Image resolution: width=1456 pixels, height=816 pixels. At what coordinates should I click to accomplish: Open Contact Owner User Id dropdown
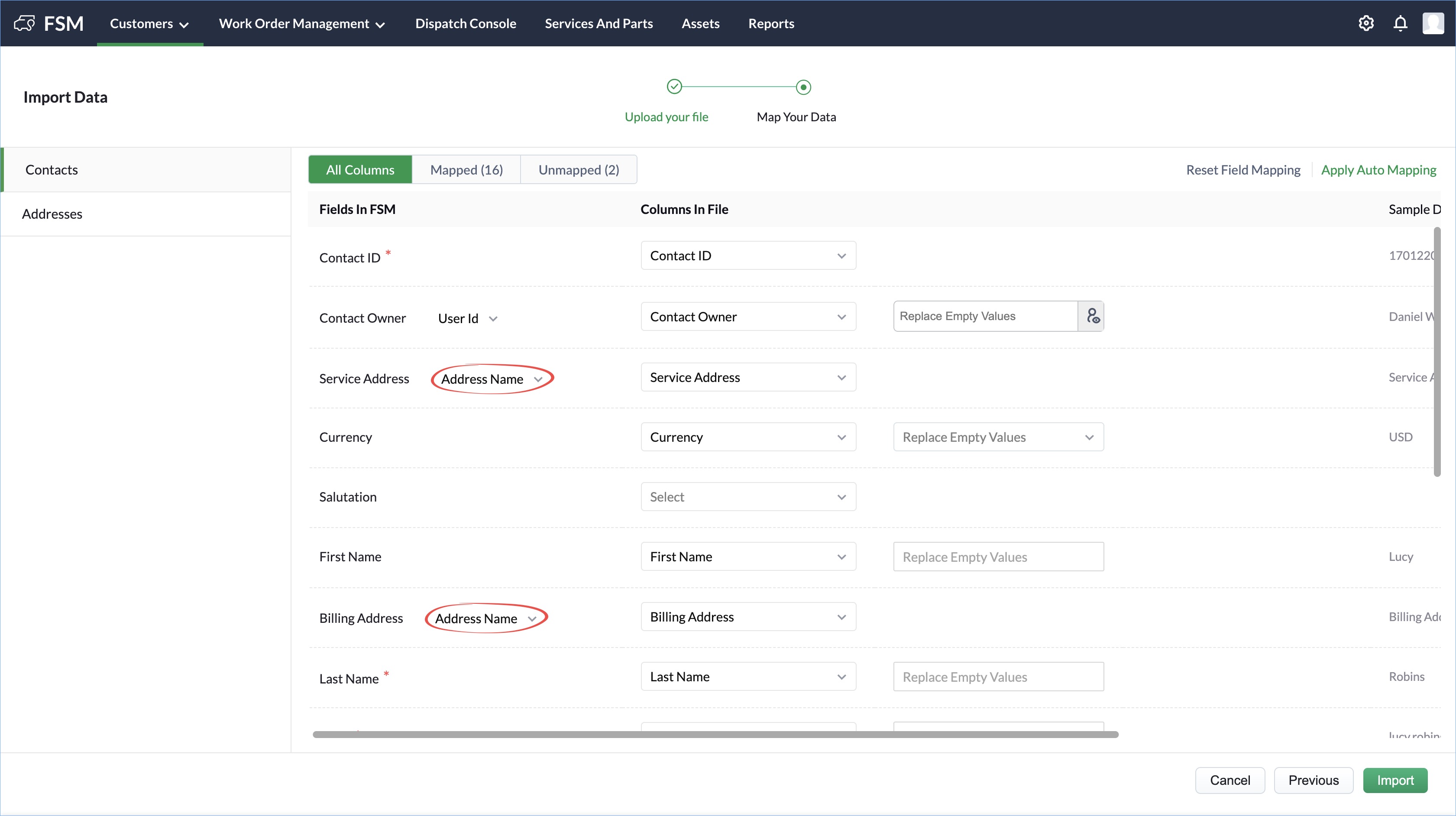[x=467, y=319]
